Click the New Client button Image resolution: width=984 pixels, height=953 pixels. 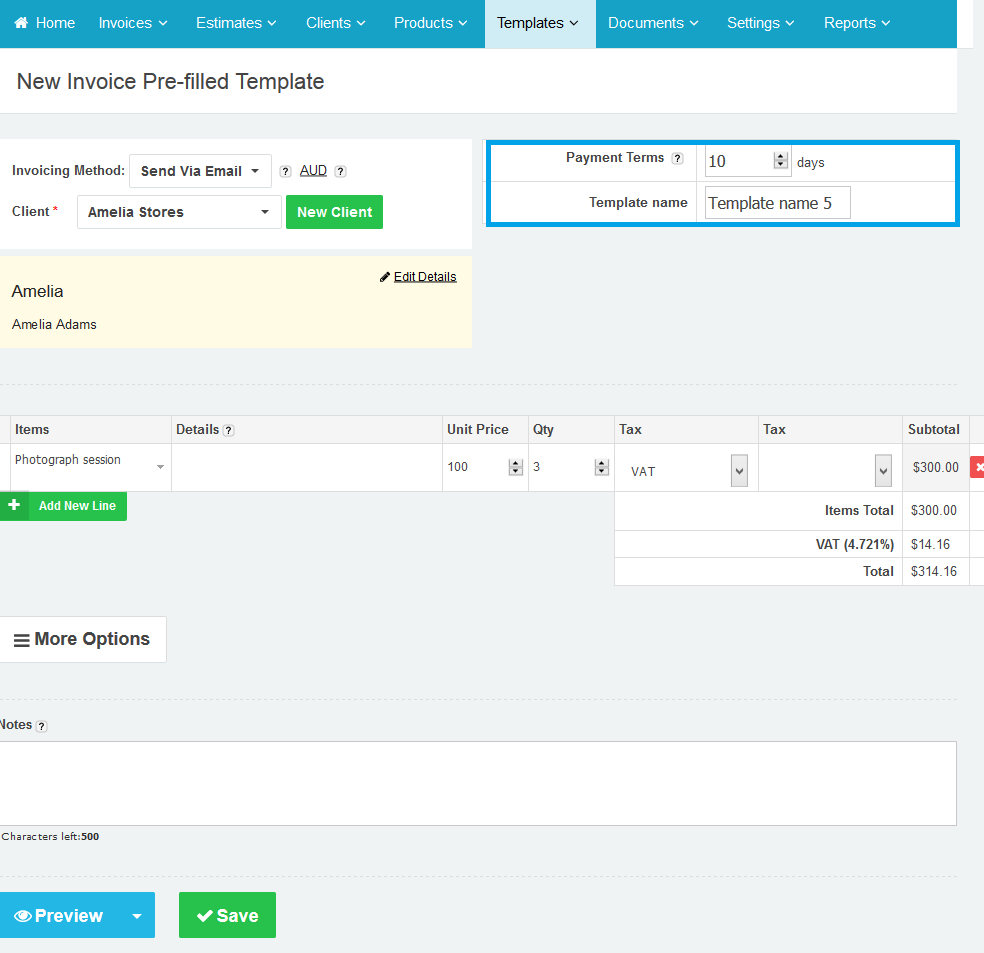click(334, 212)
